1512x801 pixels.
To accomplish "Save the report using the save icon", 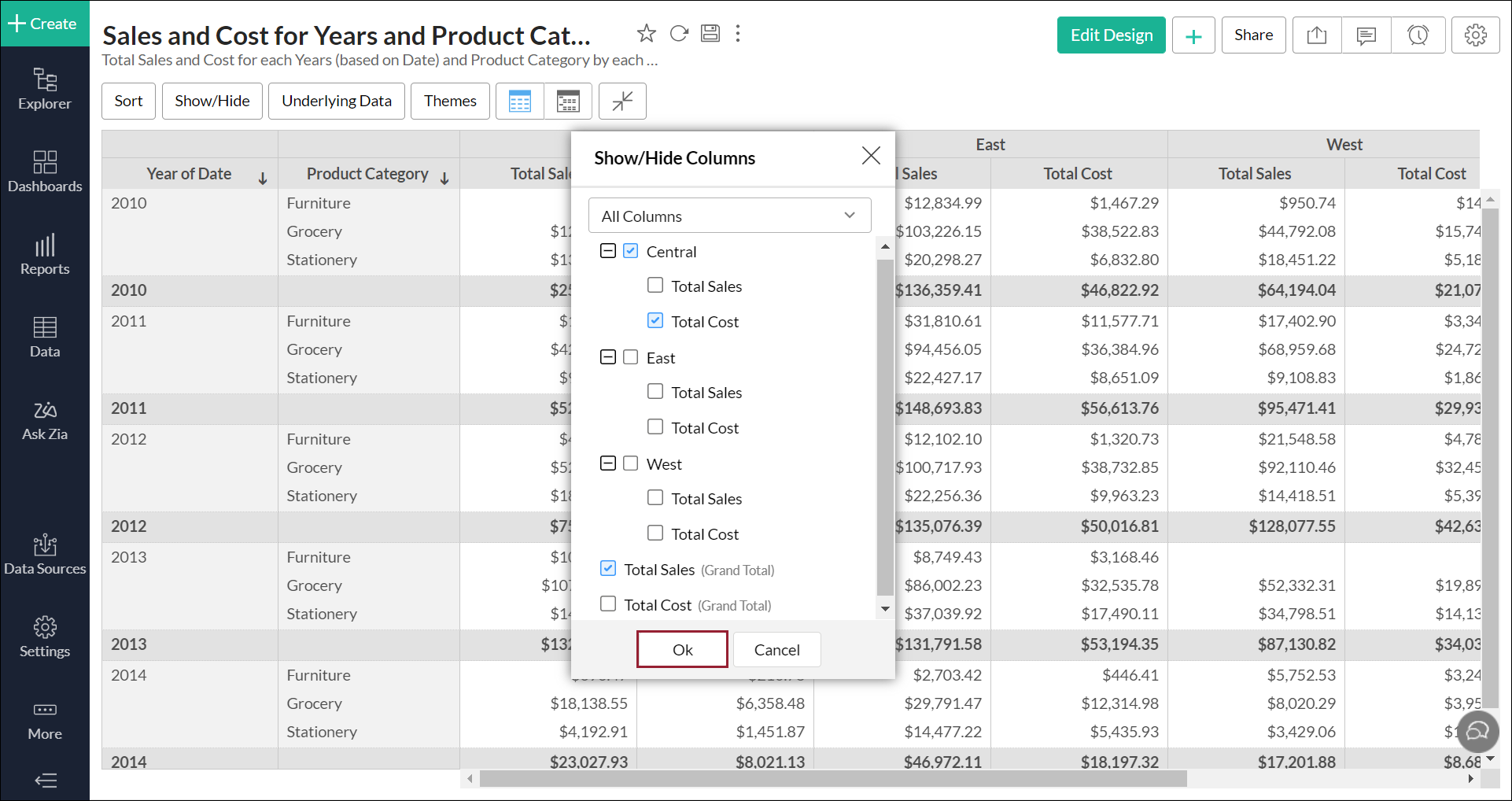I will pos(710,33).
